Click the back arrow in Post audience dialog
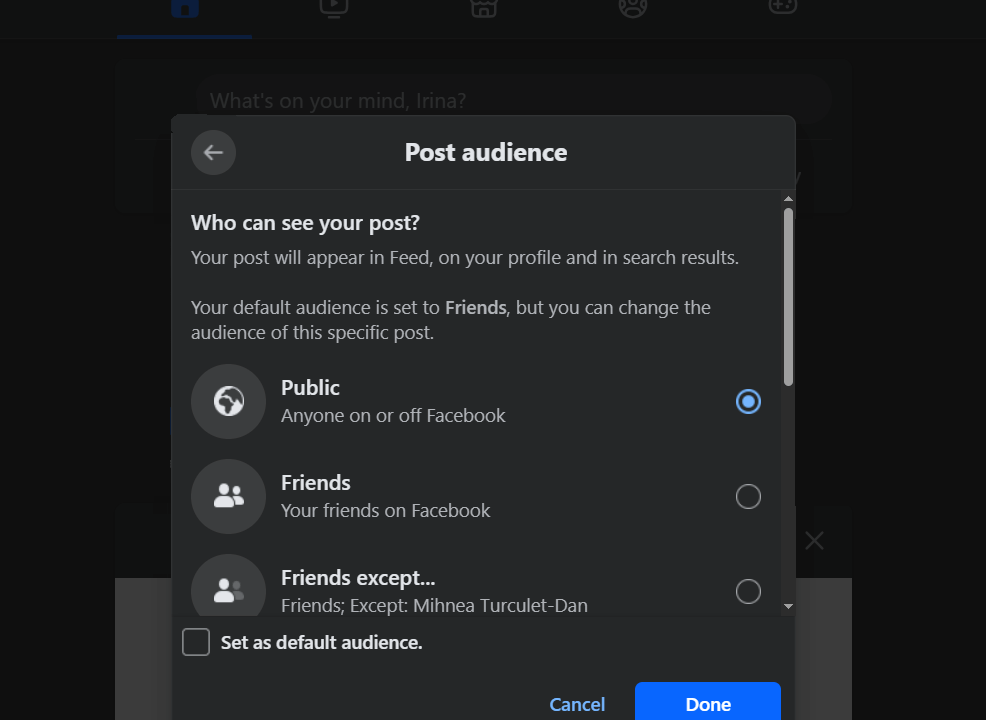 213,152
